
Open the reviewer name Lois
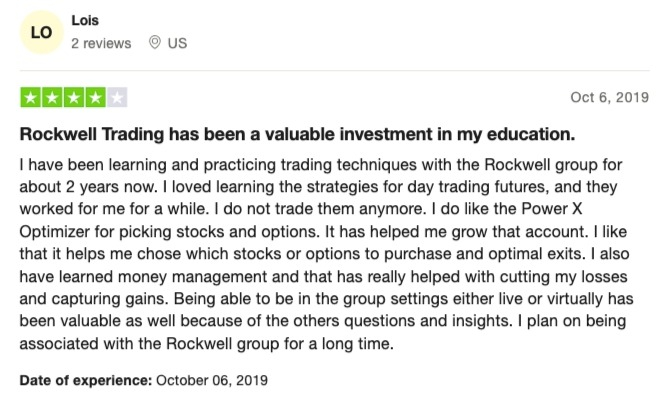point(85,20)
